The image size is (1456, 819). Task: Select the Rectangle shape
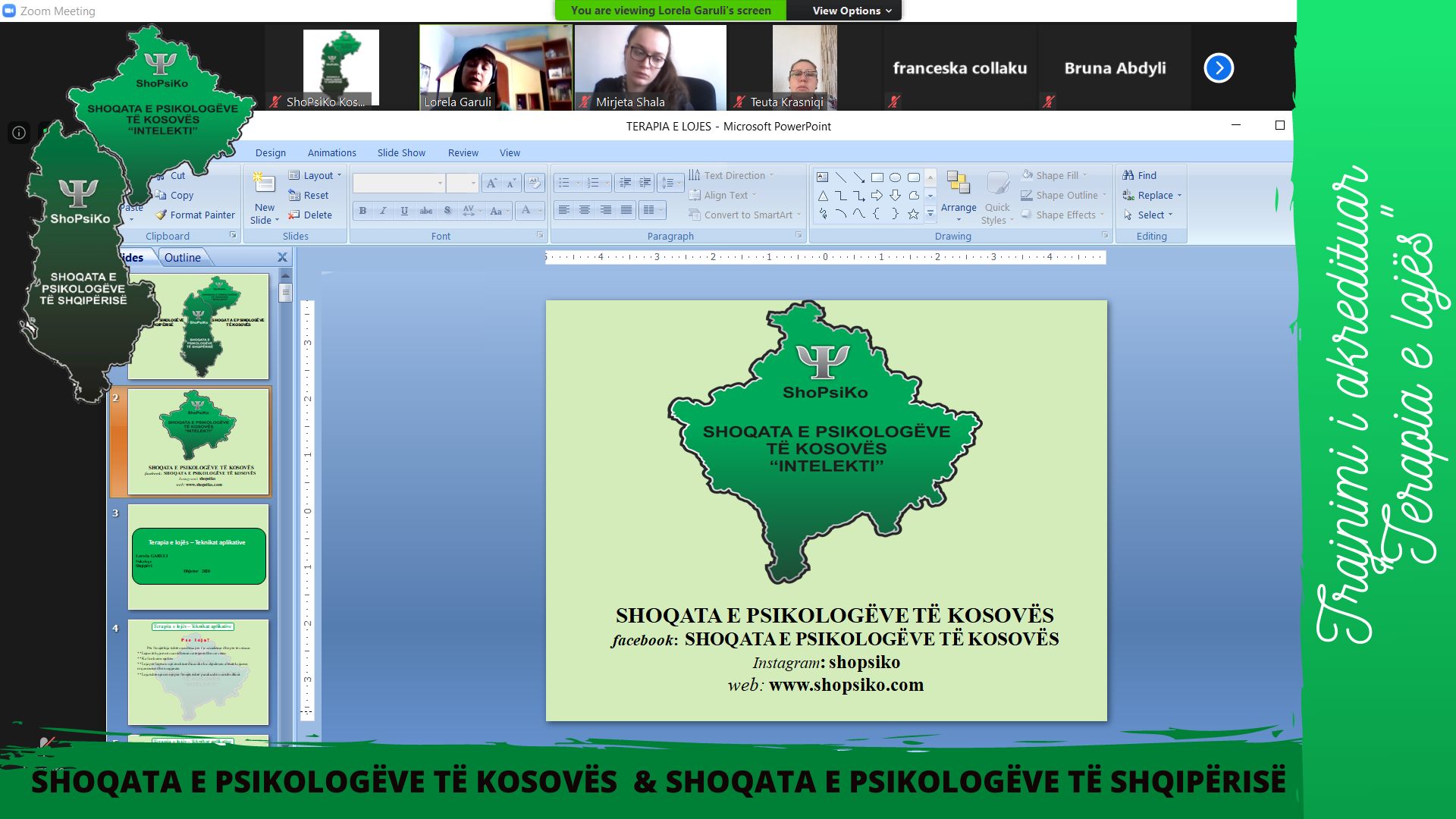(x=877, y=177)
